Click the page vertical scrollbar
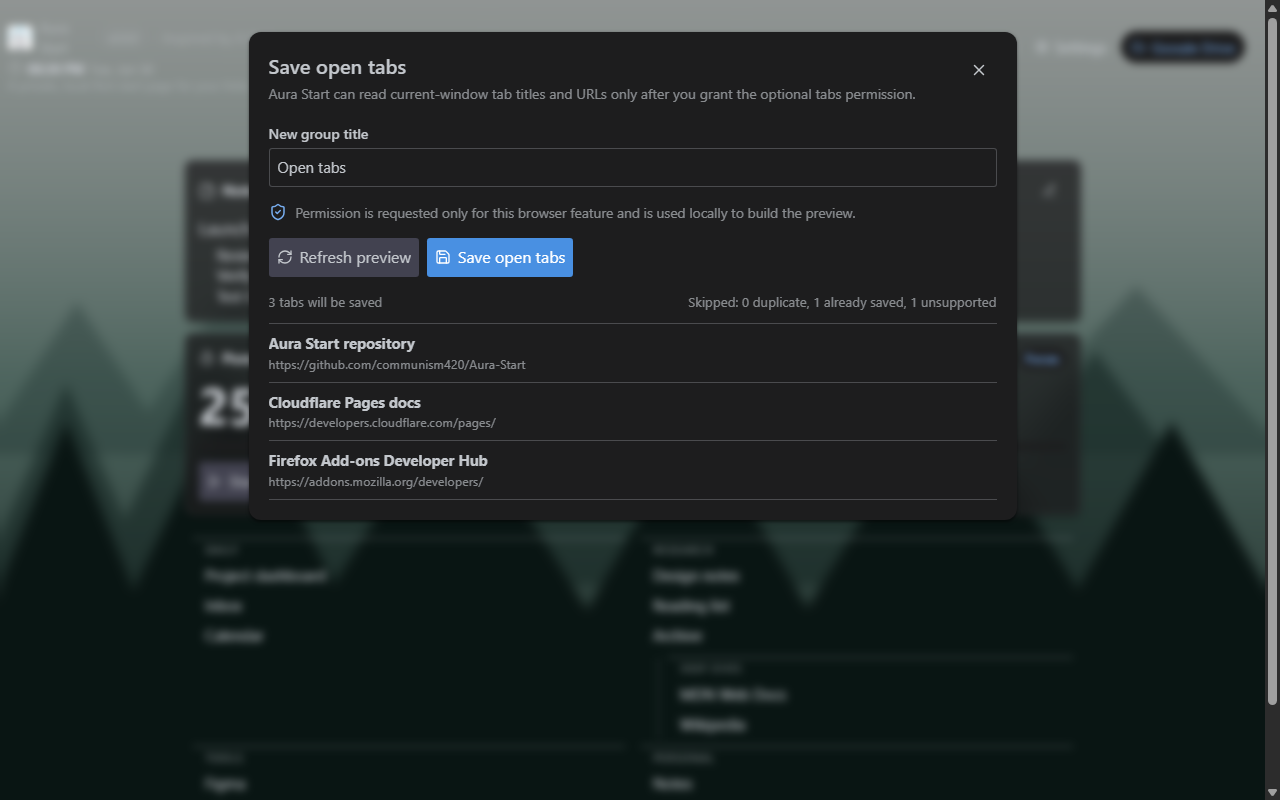 (x=1272, y=360)
